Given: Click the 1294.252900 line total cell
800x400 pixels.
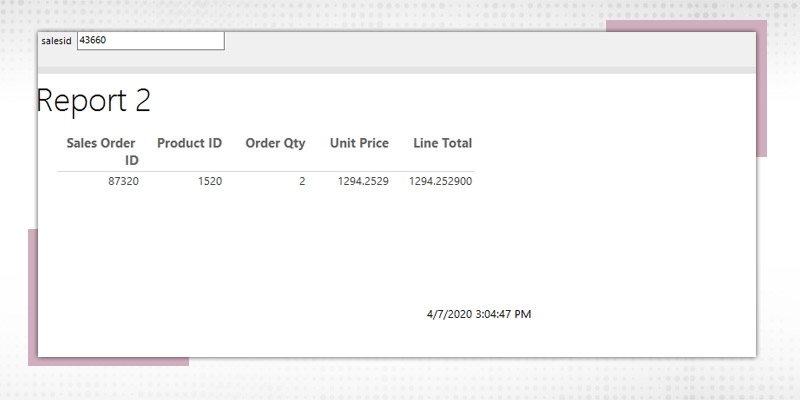Looking at the screenshot, I should [441, 182].
